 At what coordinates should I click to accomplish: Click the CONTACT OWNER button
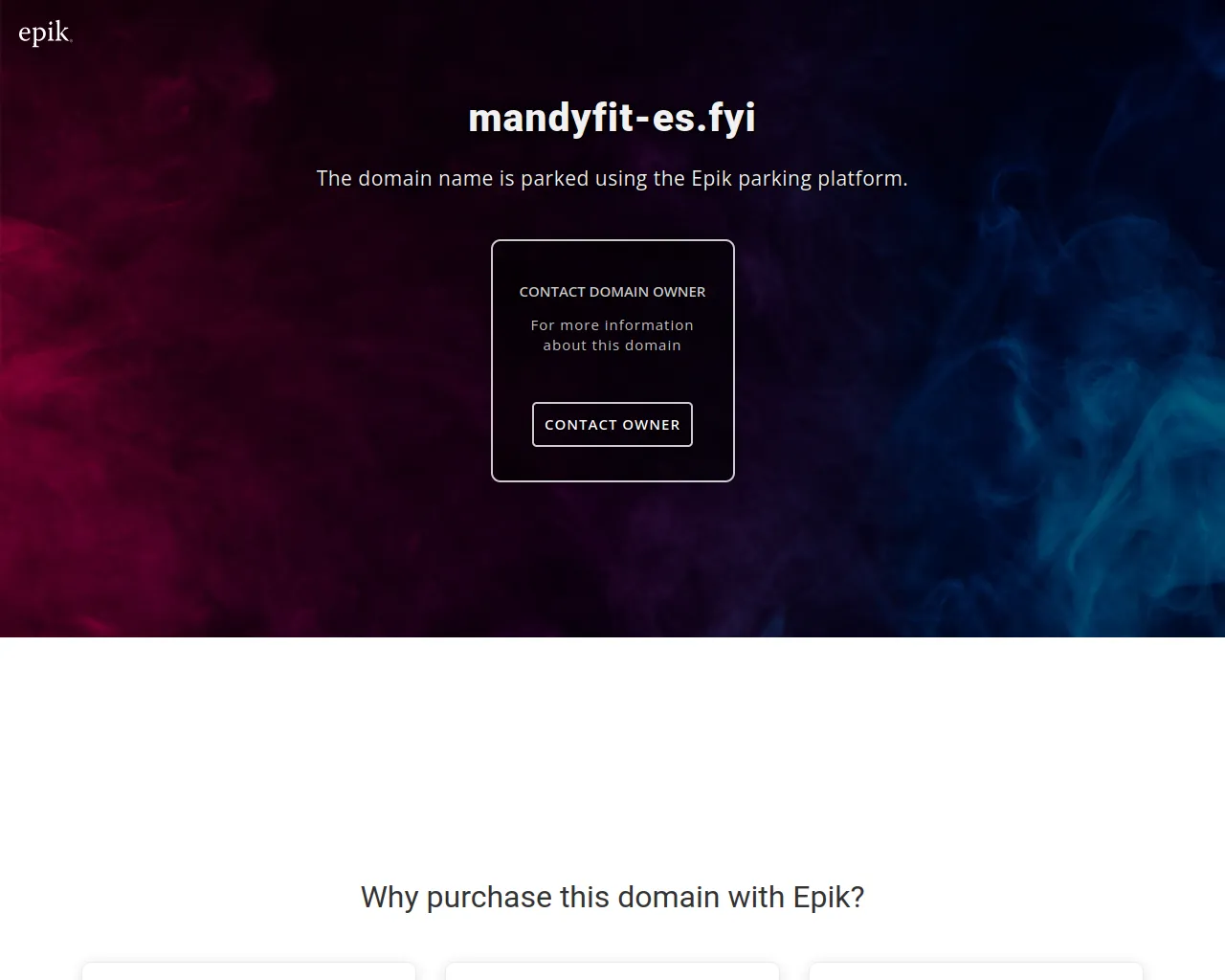[612, 424]
